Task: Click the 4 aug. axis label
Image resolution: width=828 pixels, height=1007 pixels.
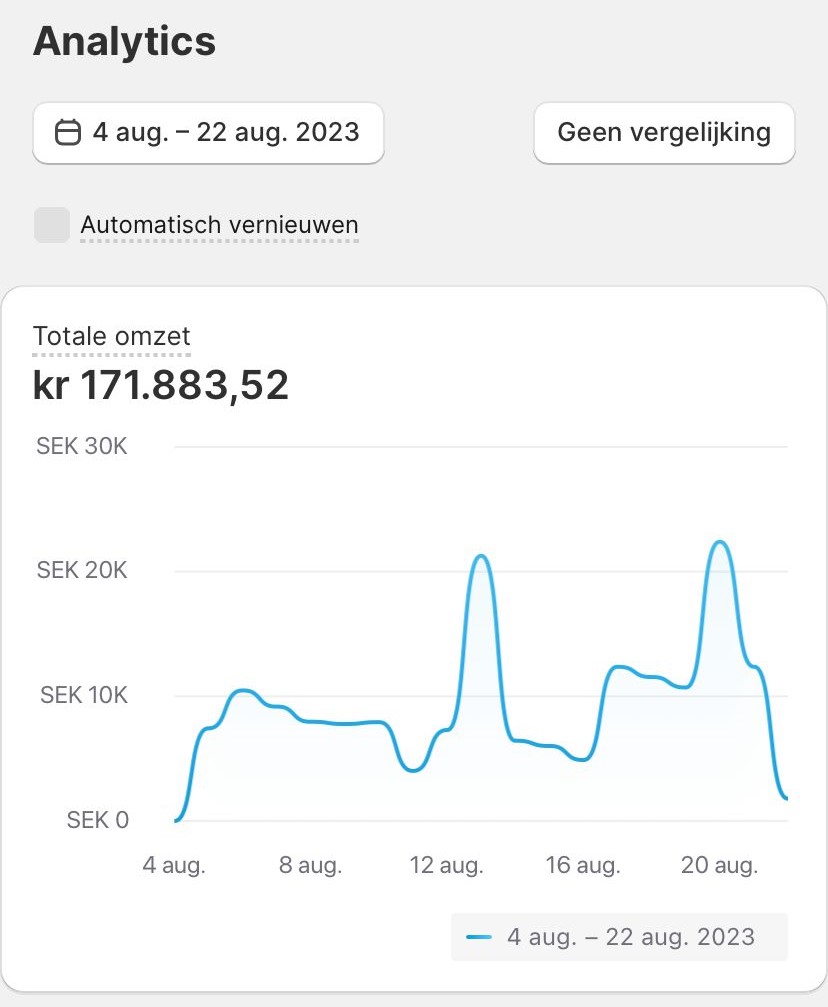Action: tap(174, 865)
